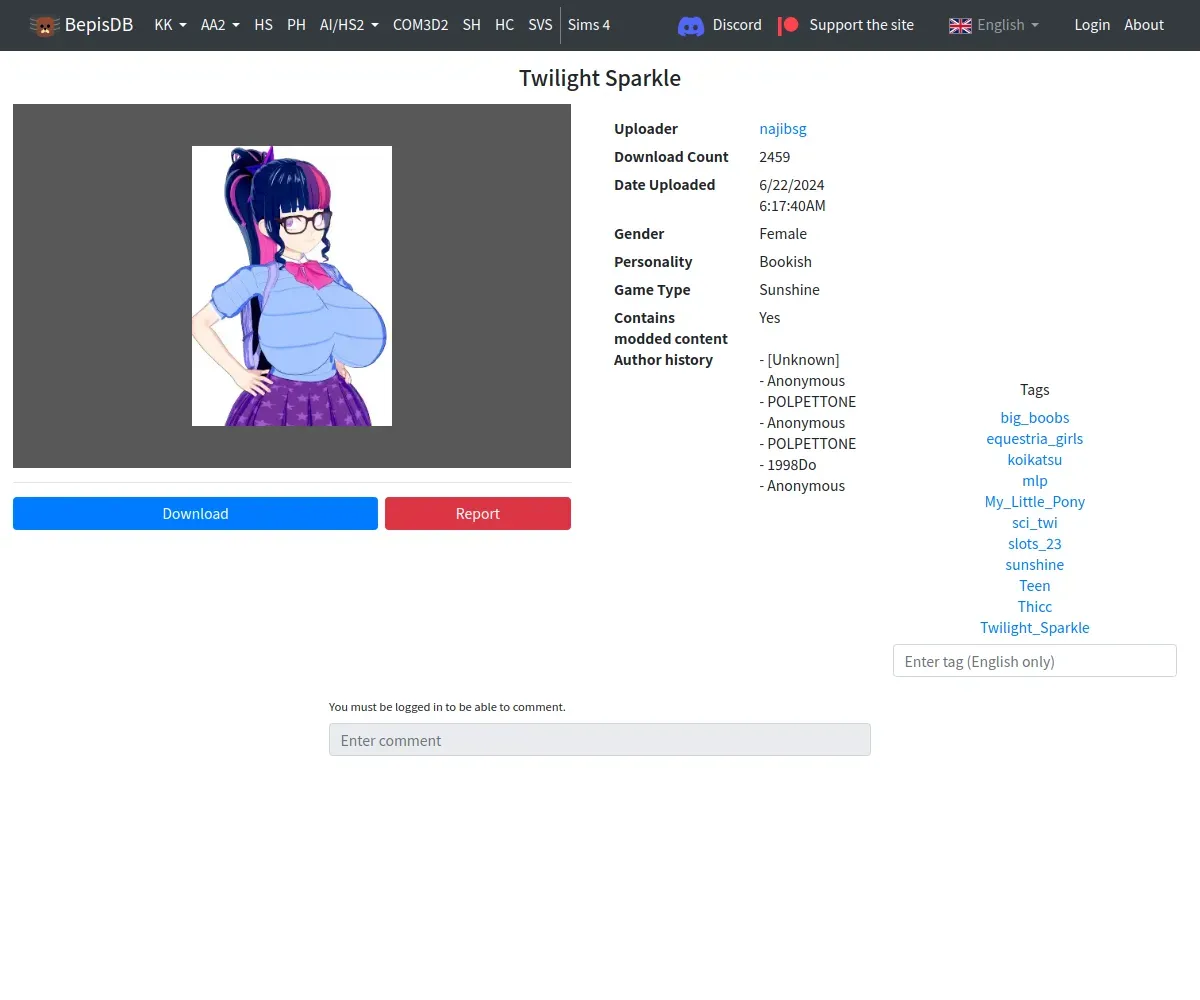
Task: Select the sunshine tag
Action: coord(1035,565)
